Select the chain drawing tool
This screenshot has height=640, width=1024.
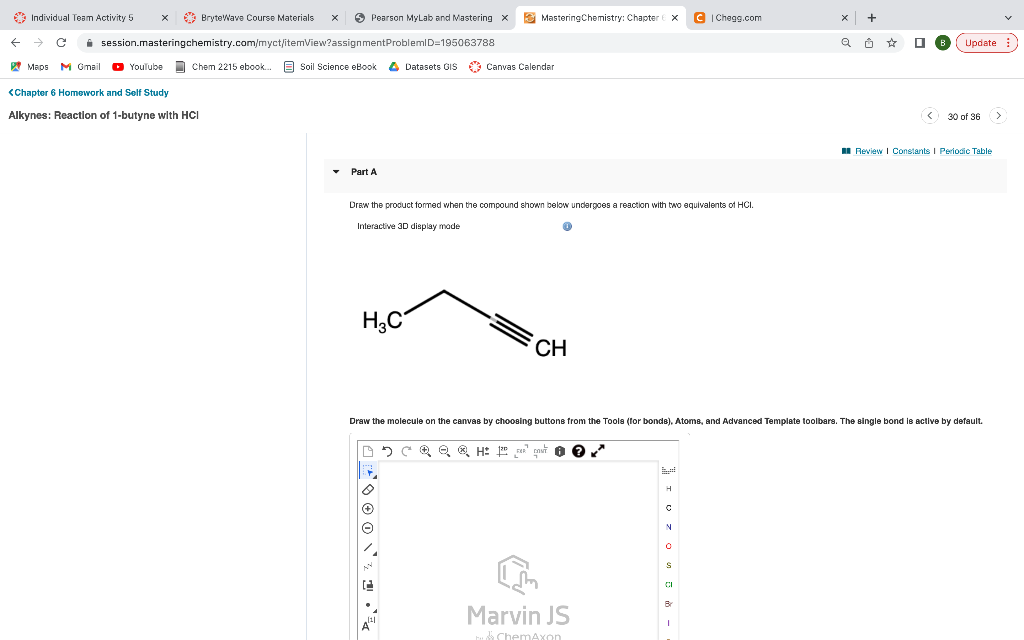click(367, 565)
